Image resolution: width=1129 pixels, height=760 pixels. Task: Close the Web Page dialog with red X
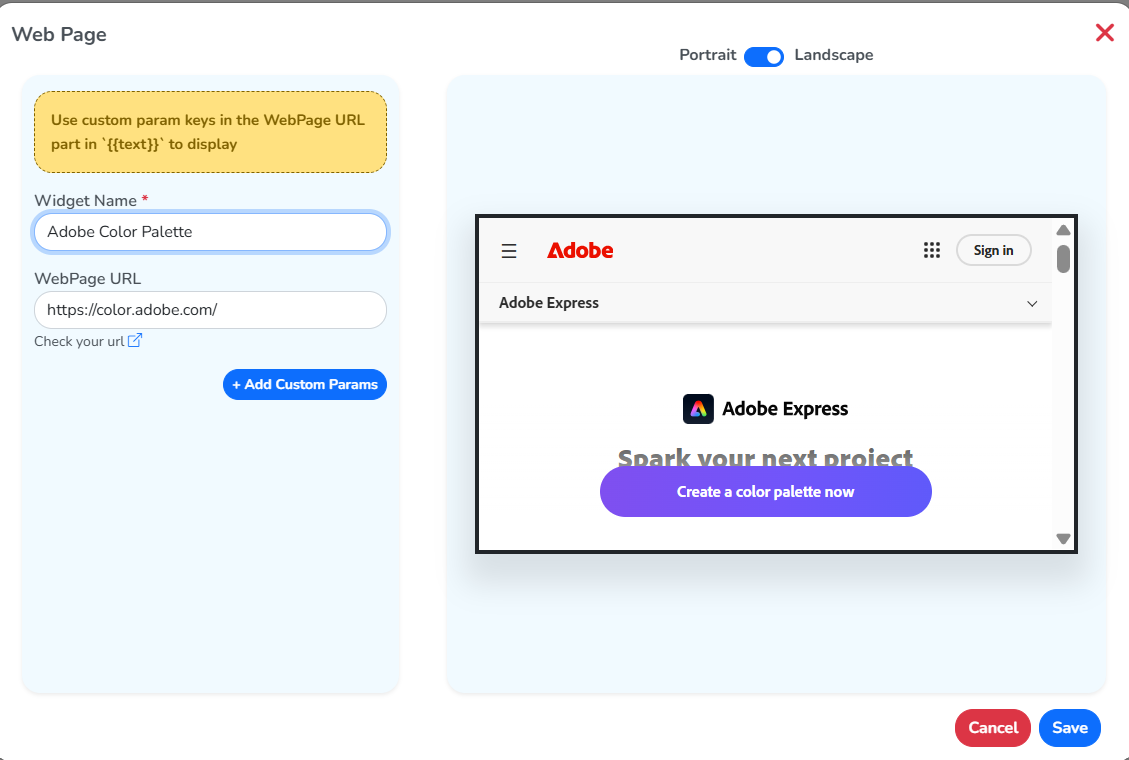pyautogui.click(x=1105, y=32)
